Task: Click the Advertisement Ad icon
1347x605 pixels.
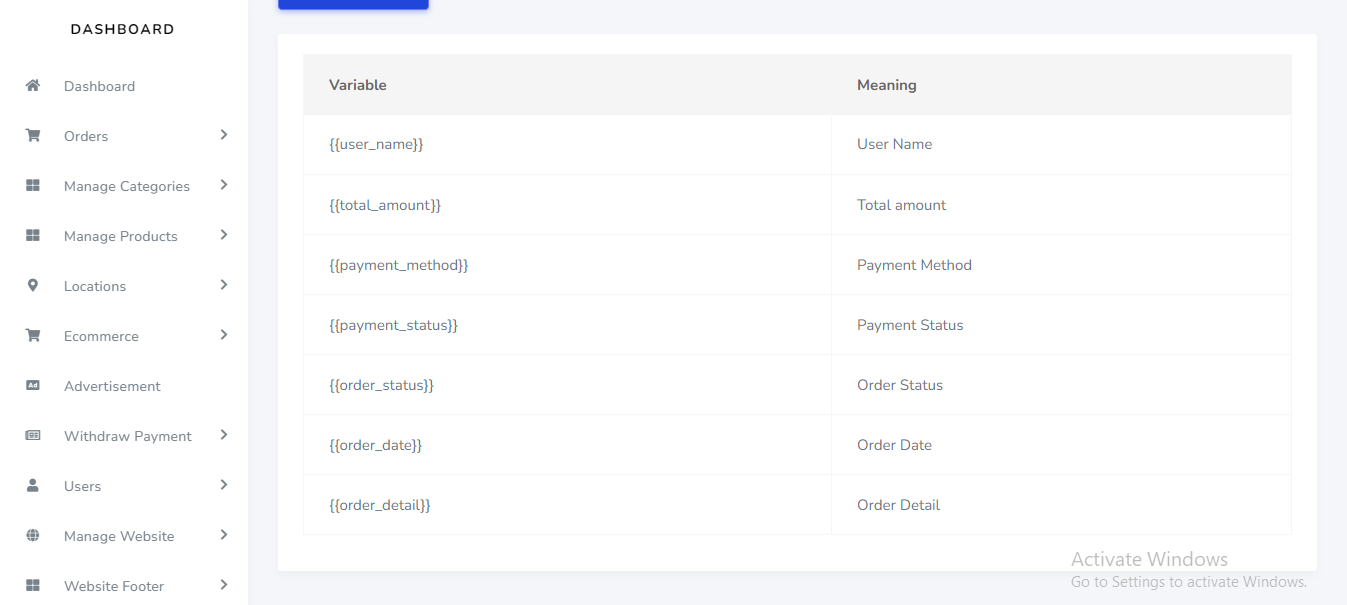Action: (x=33, y=386)
